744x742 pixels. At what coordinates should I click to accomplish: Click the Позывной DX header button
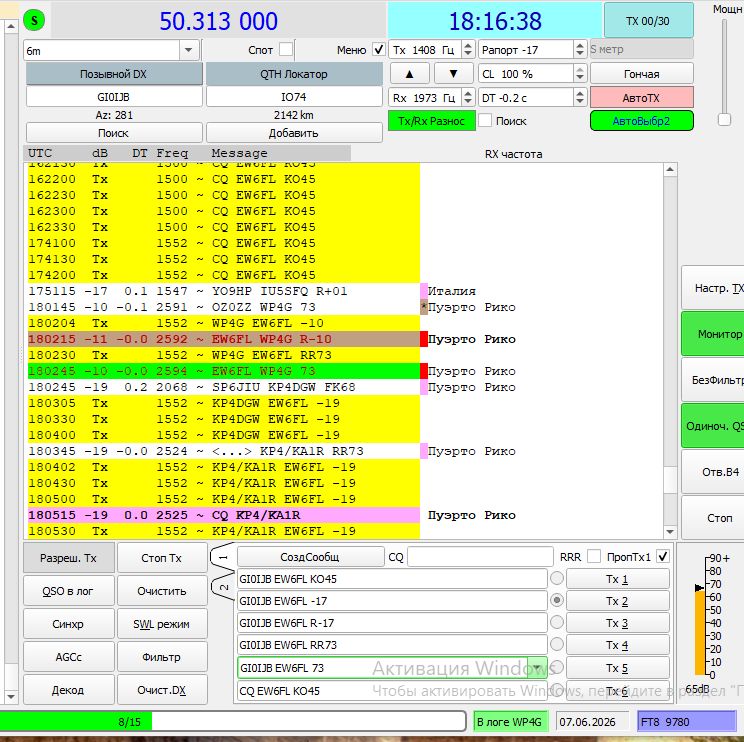114,74
